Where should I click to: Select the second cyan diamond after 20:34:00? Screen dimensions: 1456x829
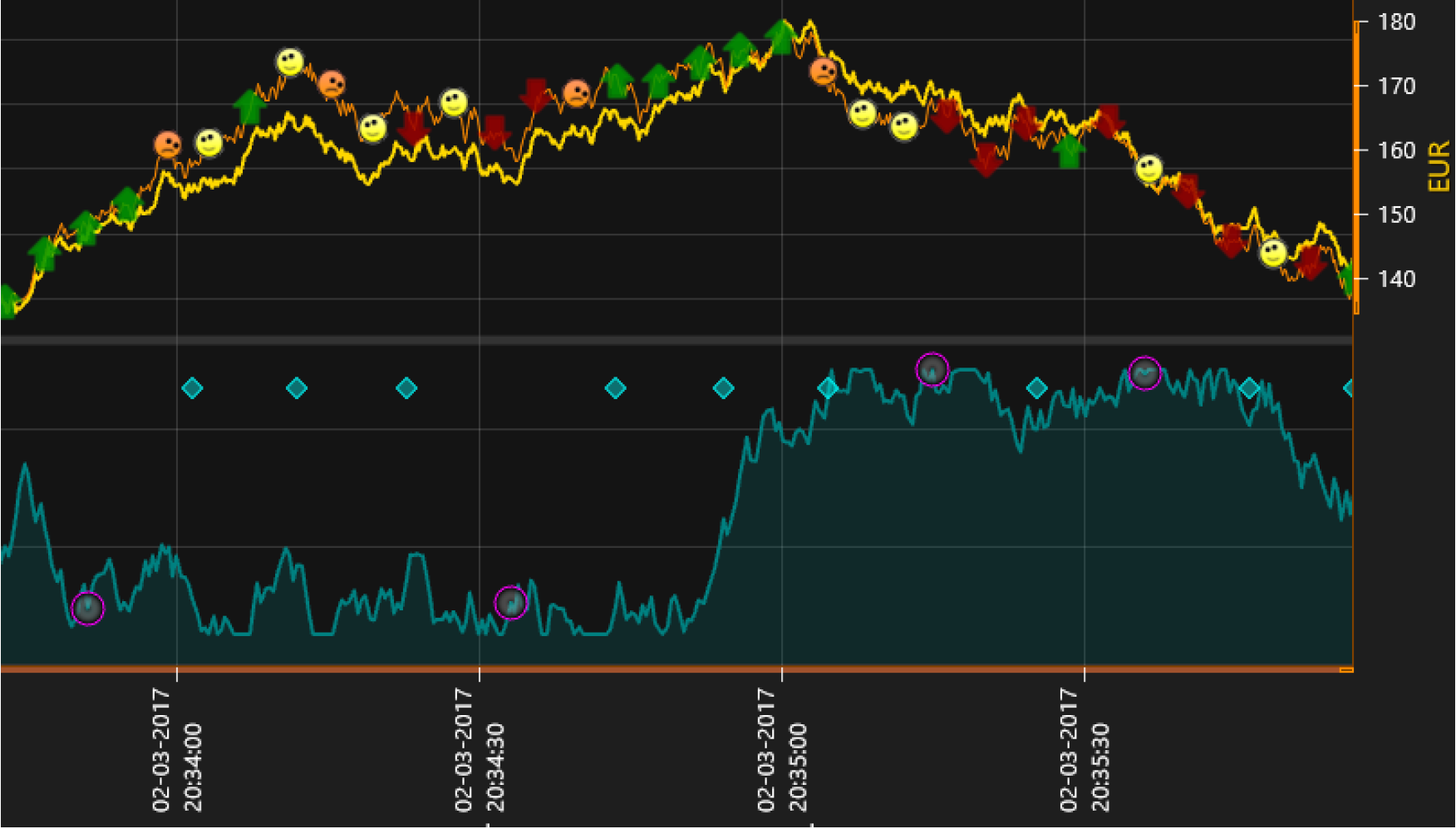pos(297,388)
